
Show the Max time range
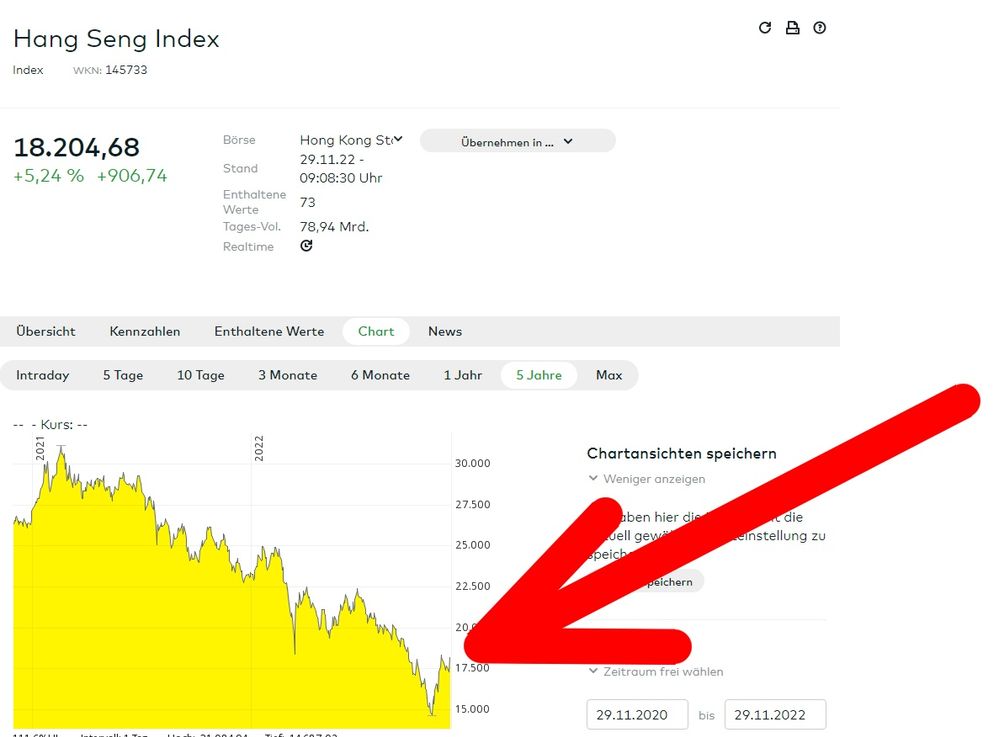pos(609,375)
